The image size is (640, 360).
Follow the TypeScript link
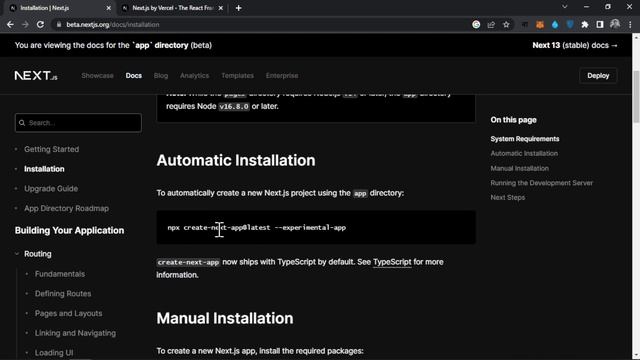(392, 262)
